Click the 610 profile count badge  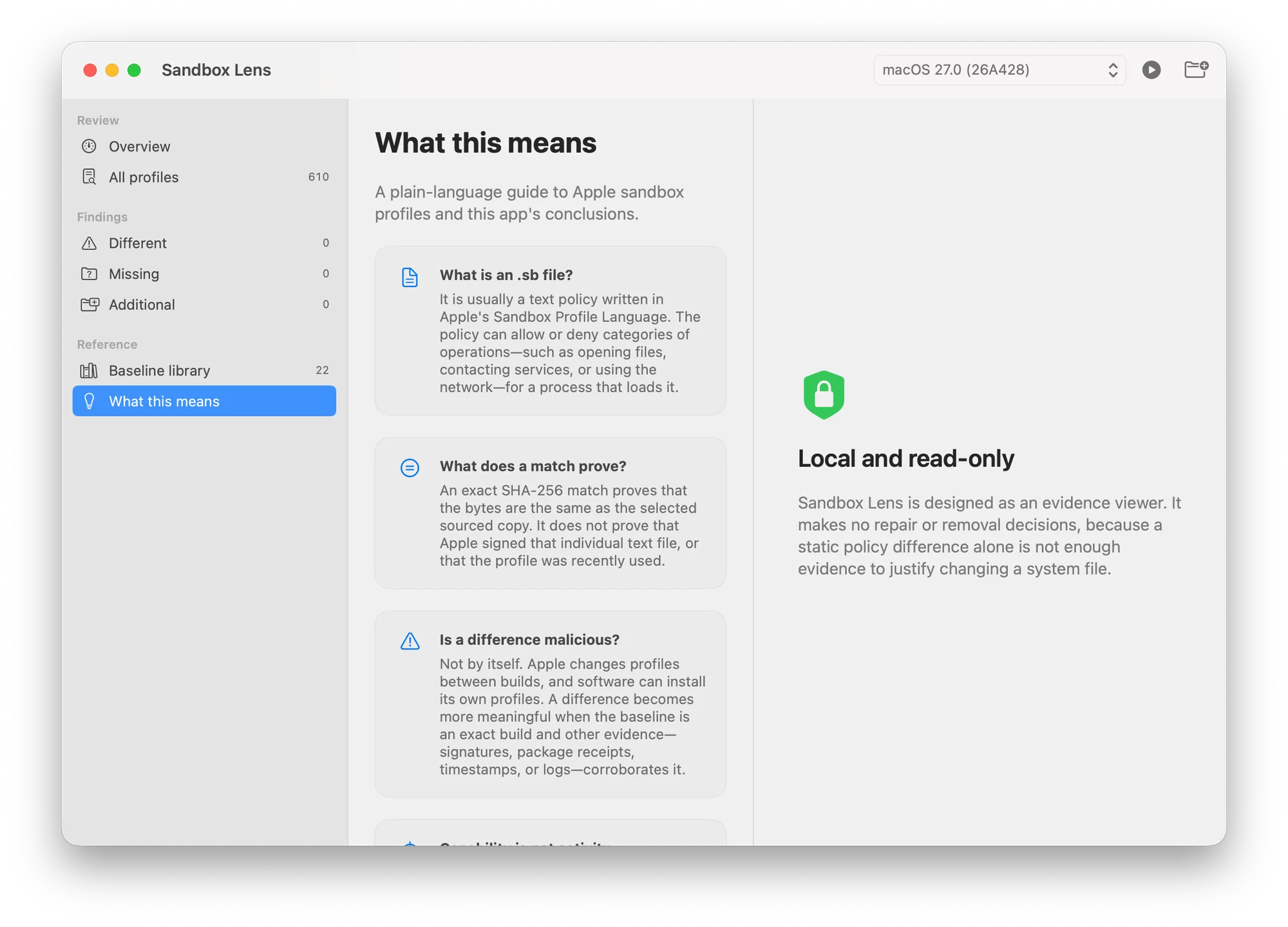coord(318,177)
